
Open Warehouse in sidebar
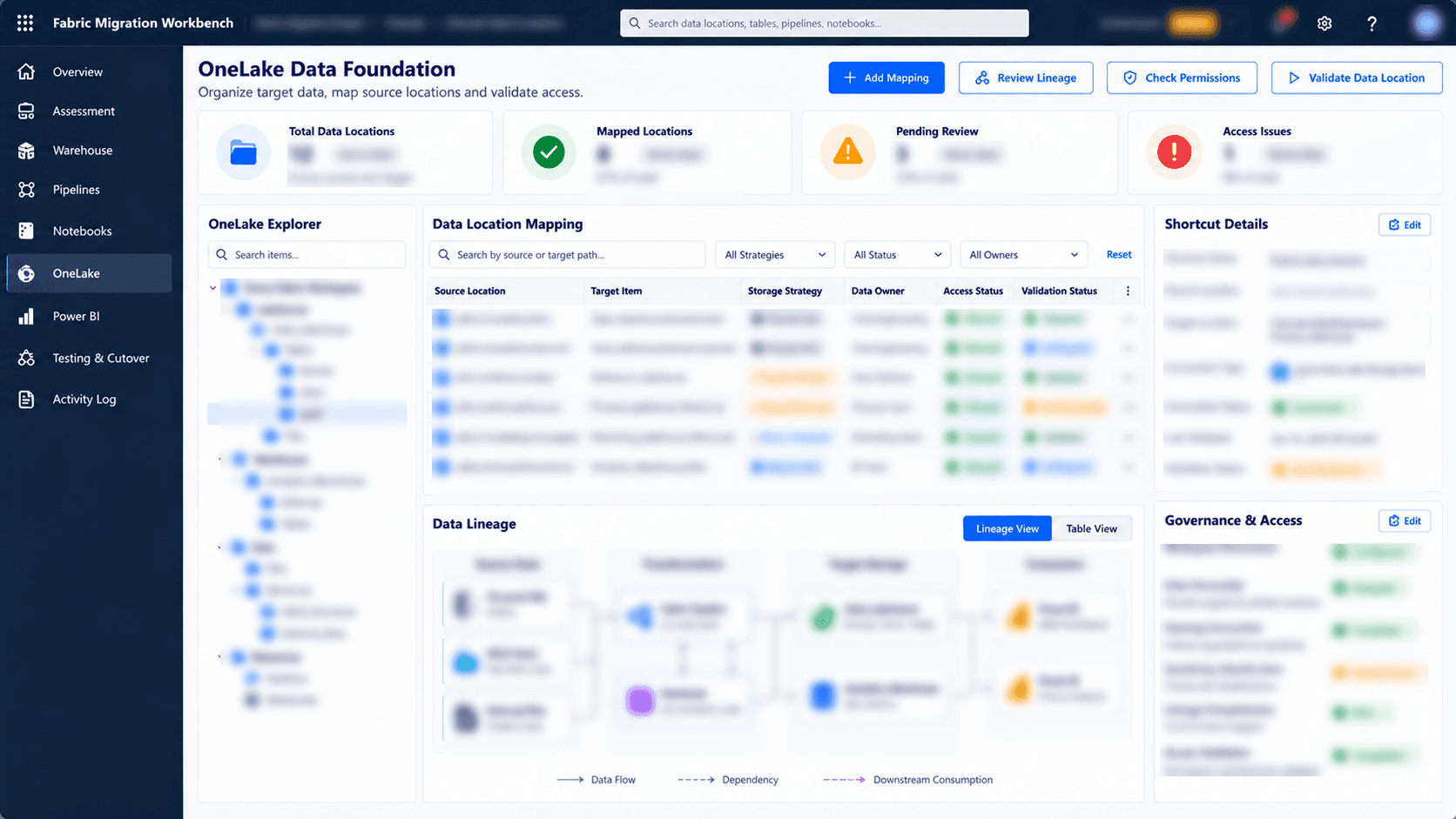point(89,151)
